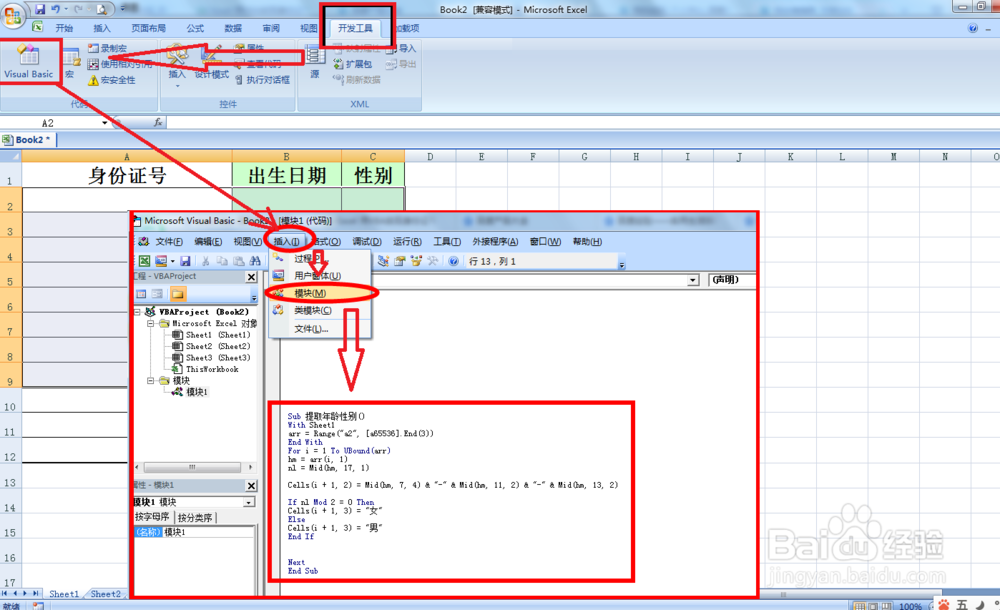Open 文件(F) menu in VBA editor
The image size is (1000, 610).
coord(169,241)
